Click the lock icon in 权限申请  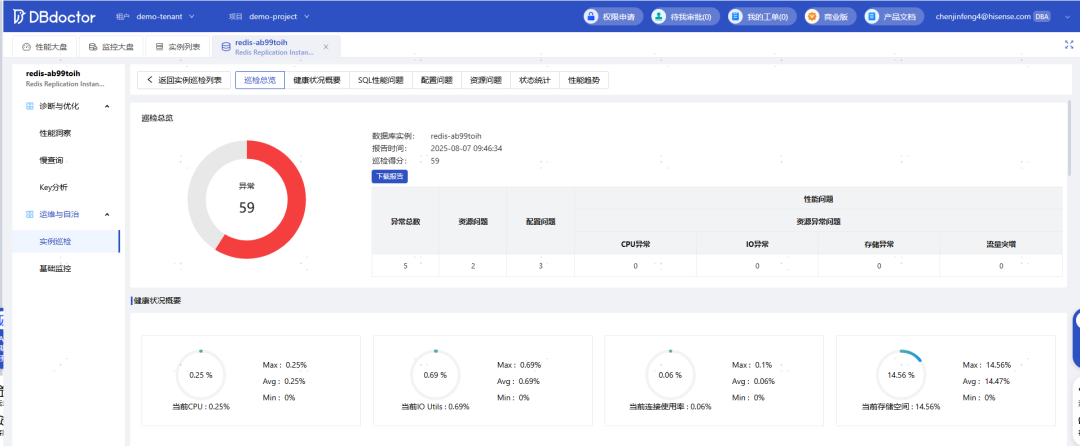tap(591, 17)
